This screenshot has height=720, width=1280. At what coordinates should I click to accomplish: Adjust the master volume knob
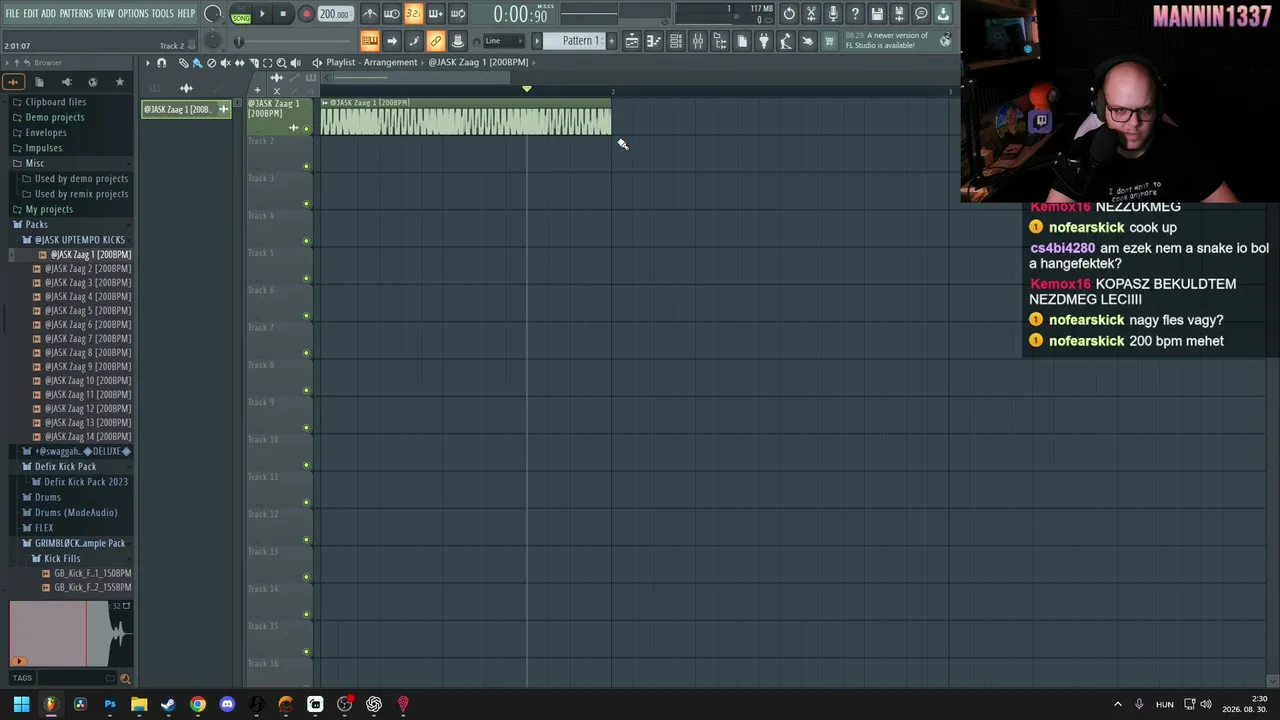pos(213,14)
